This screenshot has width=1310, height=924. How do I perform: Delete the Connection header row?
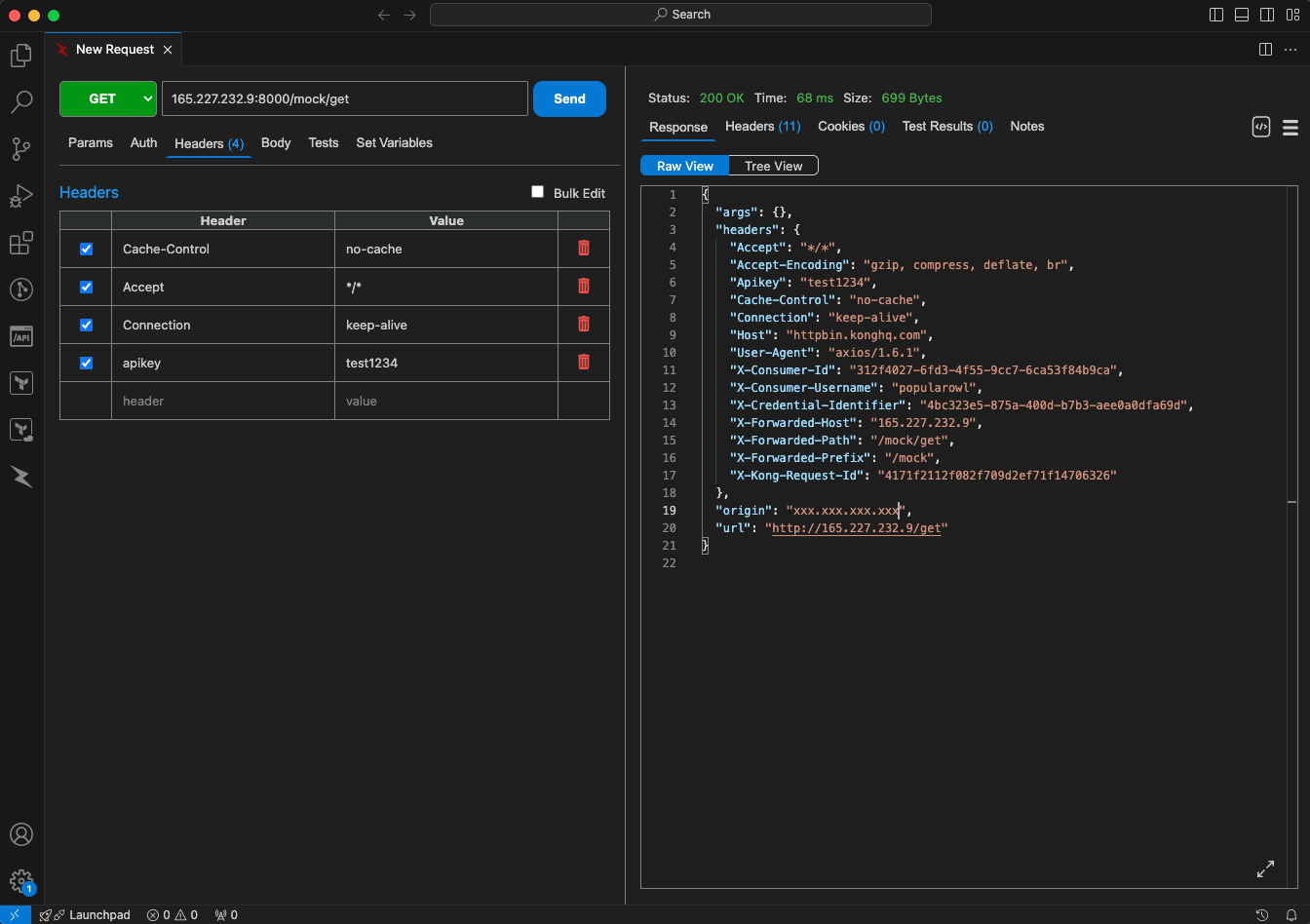[584, 324]
